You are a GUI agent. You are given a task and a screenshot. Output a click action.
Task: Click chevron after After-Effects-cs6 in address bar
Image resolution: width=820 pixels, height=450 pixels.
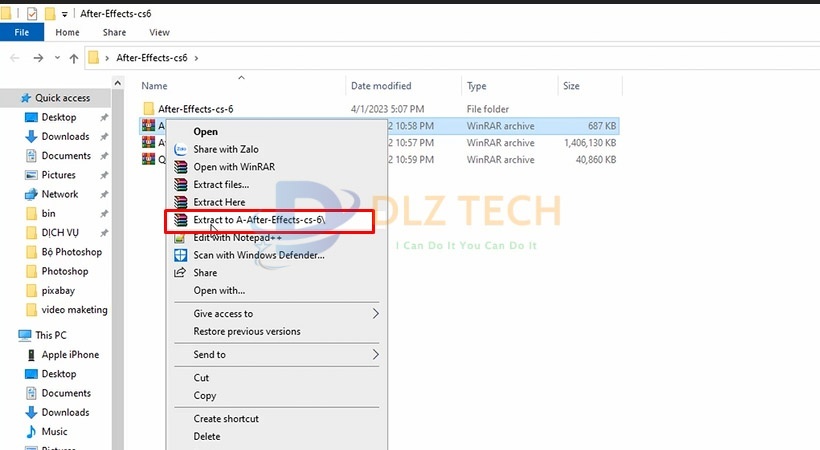[x=196, y=58]
